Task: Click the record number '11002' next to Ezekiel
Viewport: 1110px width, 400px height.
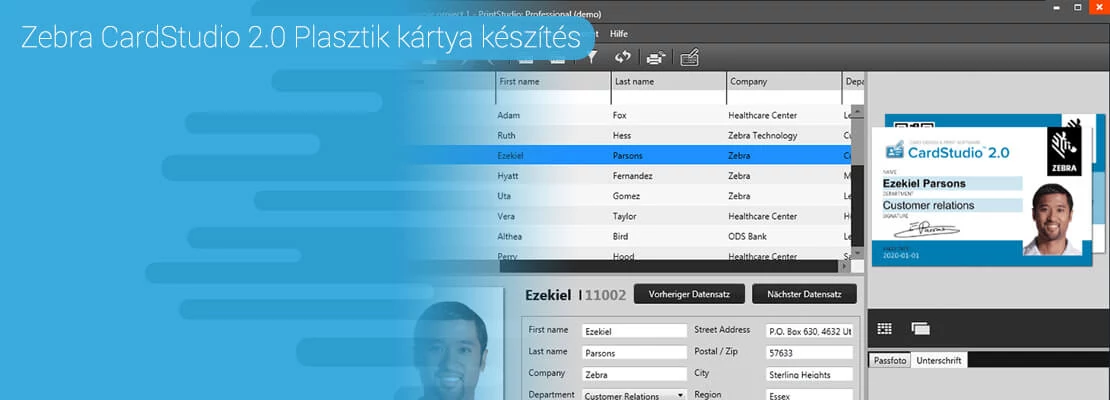Action: (605, 295)
